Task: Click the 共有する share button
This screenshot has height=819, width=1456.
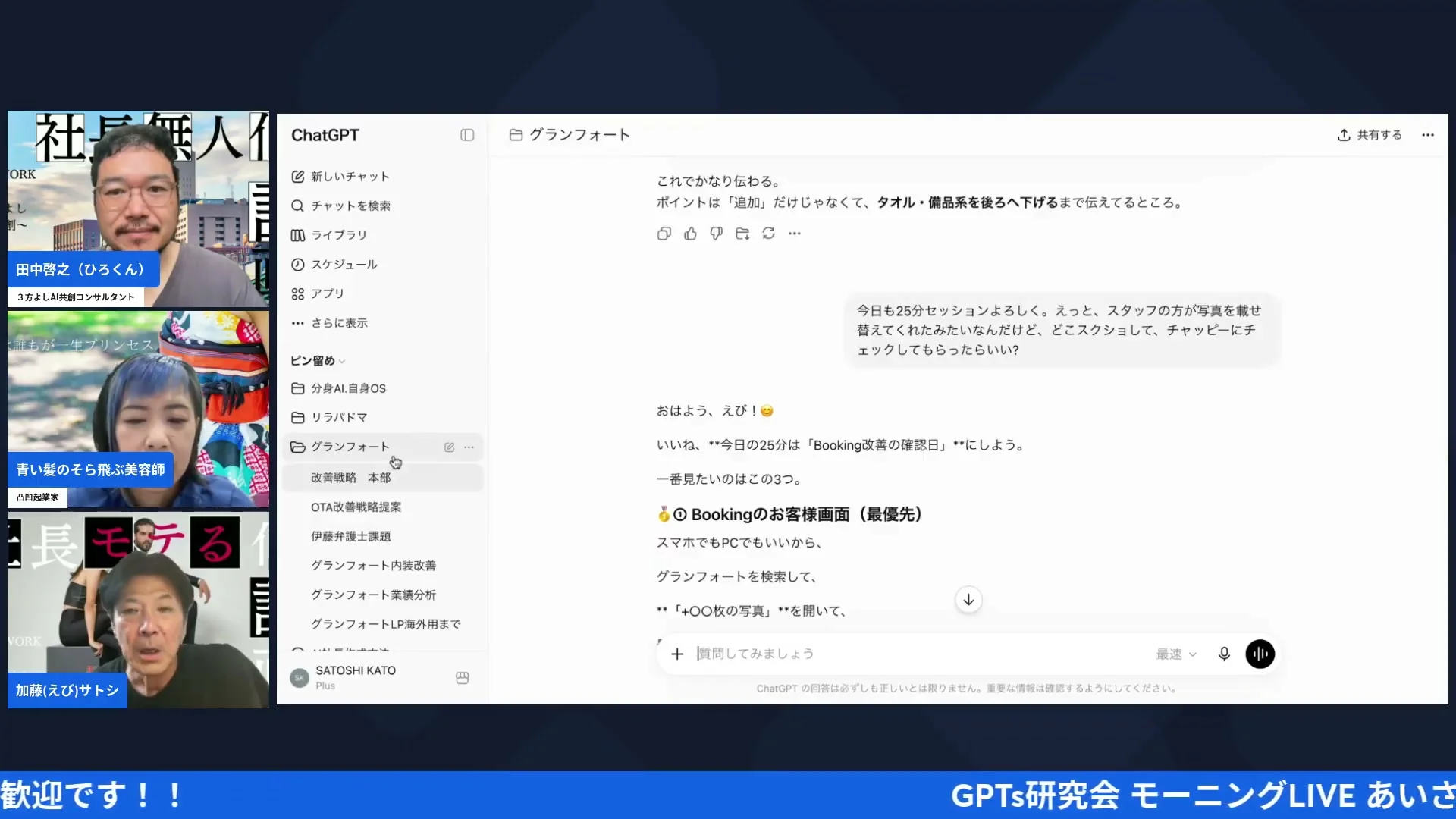Action: 1370,135
